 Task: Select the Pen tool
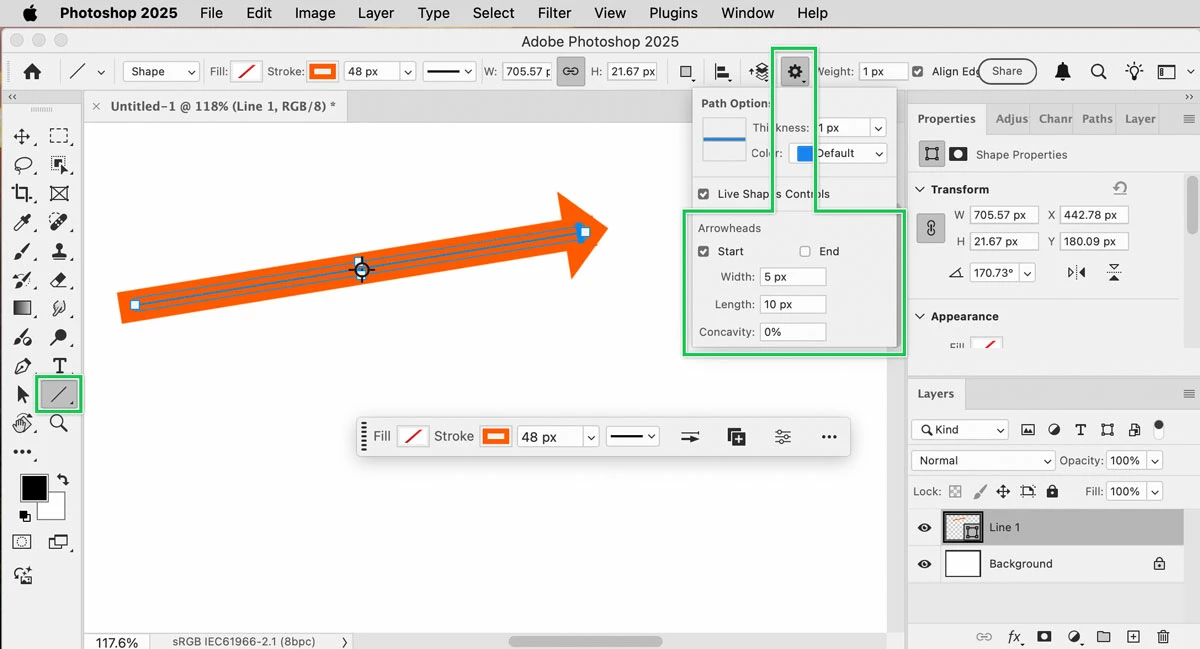22,366
